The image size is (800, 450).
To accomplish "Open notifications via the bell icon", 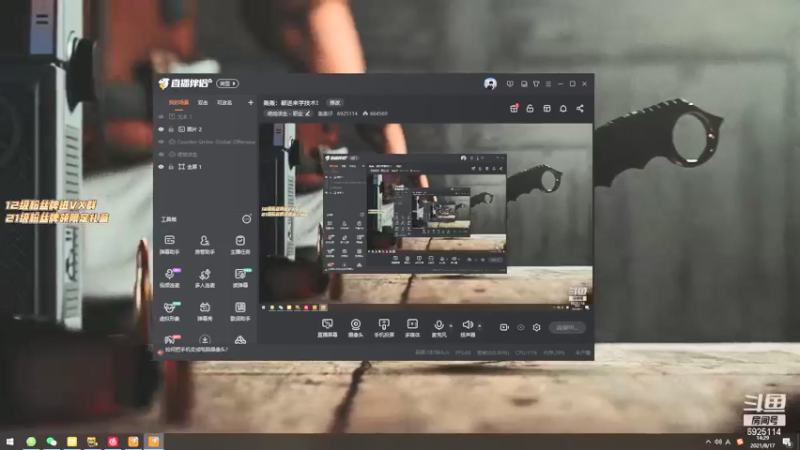I will (563, 108).
